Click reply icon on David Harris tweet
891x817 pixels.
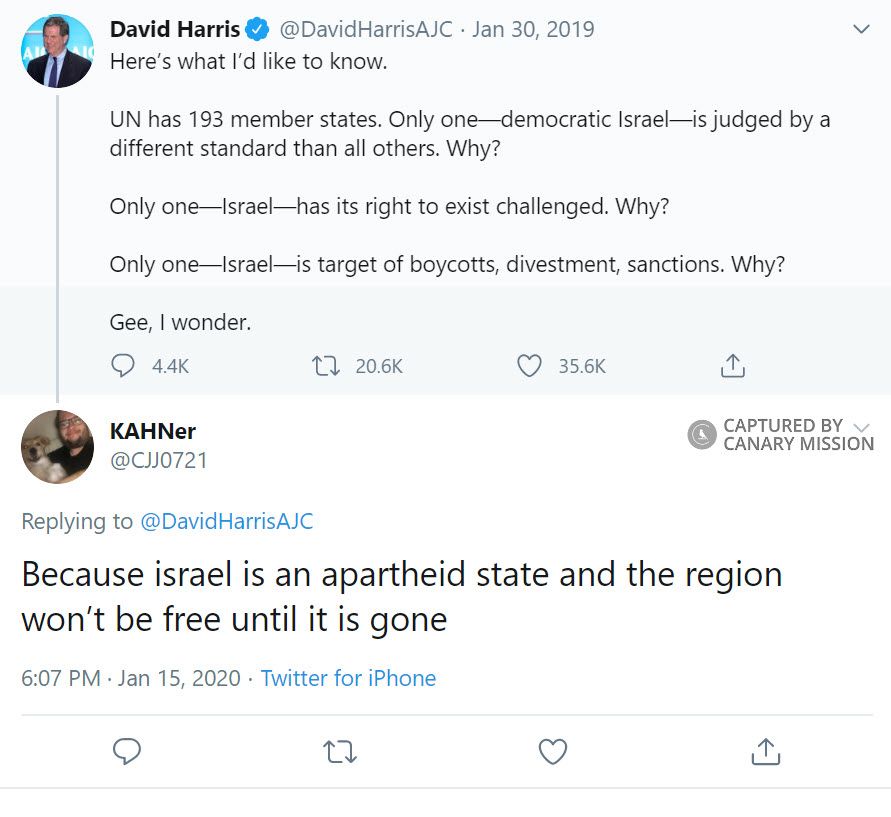pos(123,366)
